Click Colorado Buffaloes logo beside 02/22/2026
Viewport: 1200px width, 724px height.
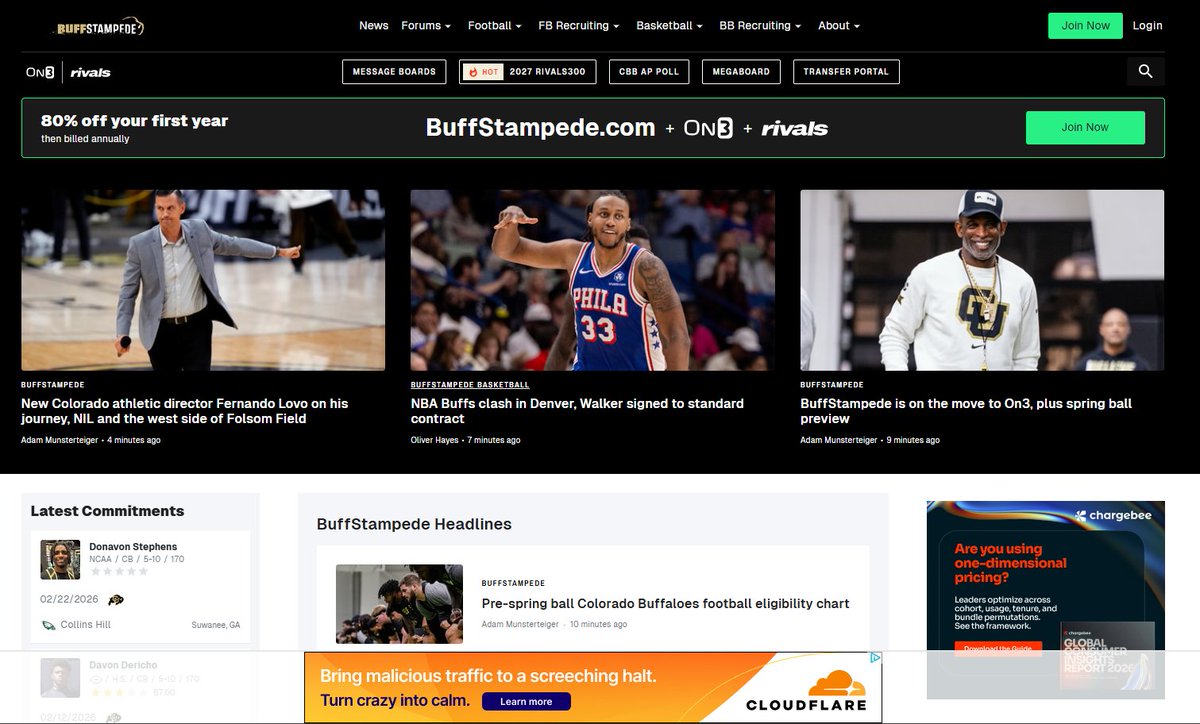pos(116,600)
